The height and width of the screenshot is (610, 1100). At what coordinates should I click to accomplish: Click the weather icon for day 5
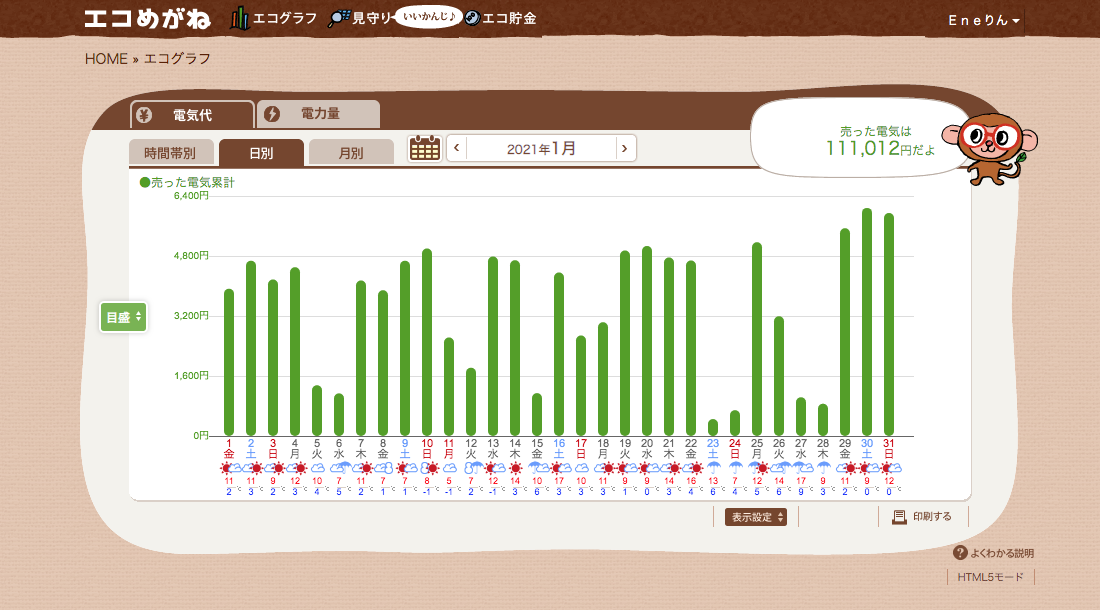click(x=317, y=468)
